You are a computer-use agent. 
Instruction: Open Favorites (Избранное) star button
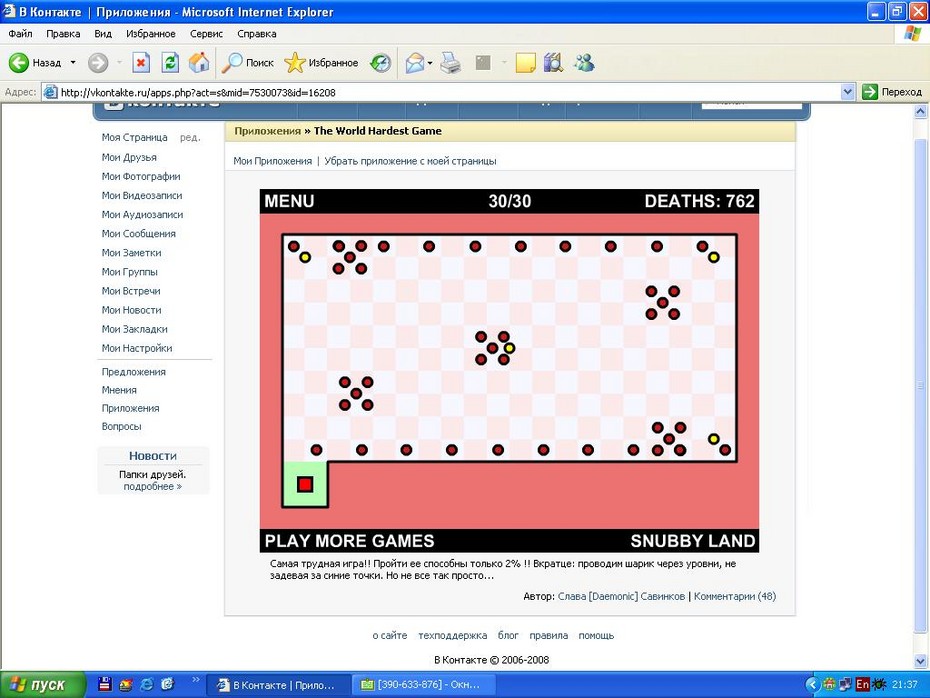[321, 62]
